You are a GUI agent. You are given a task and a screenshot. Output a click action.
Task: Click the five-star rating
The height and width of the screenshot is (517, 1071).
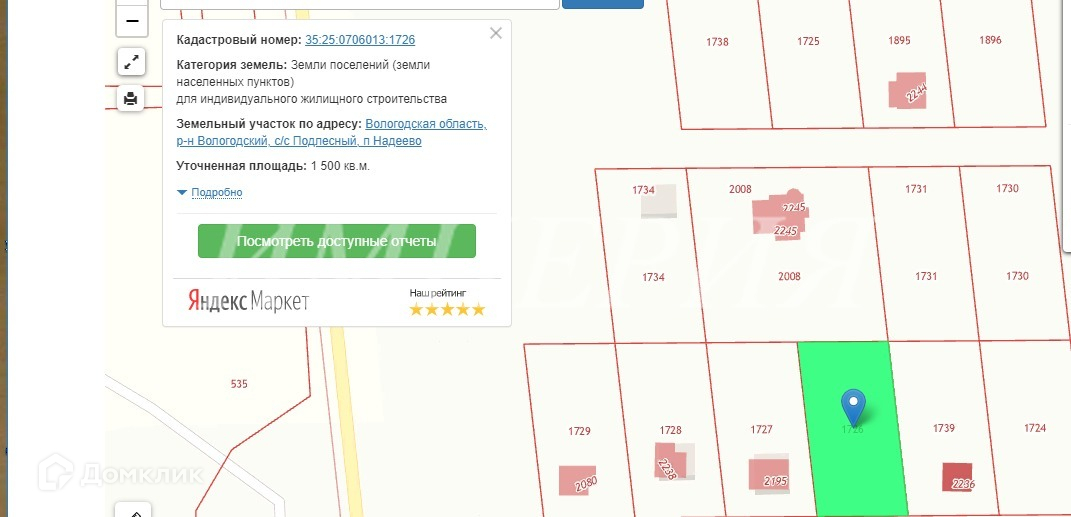[447, 309]
